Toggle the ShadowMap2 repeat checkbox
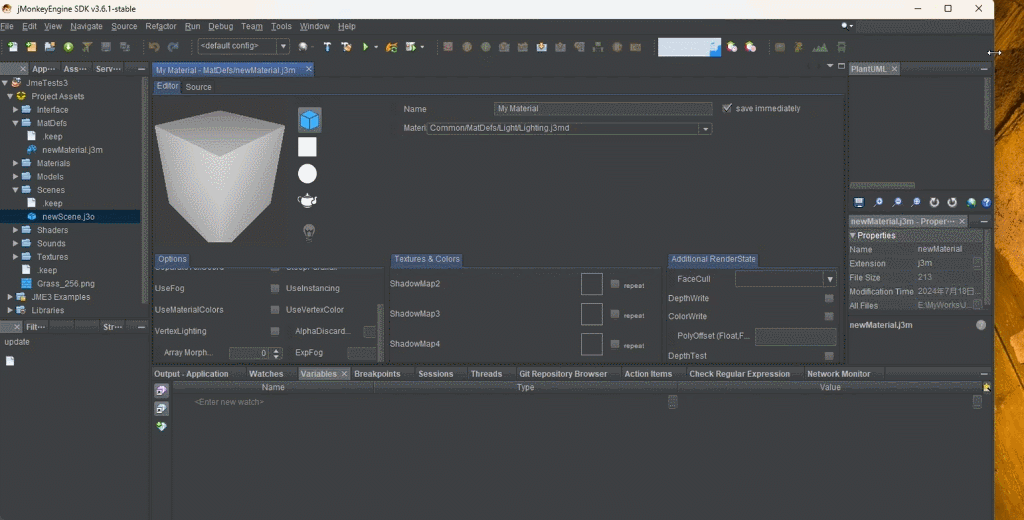1024x520 pixels. pyautogui.click(x=615, y=284)
